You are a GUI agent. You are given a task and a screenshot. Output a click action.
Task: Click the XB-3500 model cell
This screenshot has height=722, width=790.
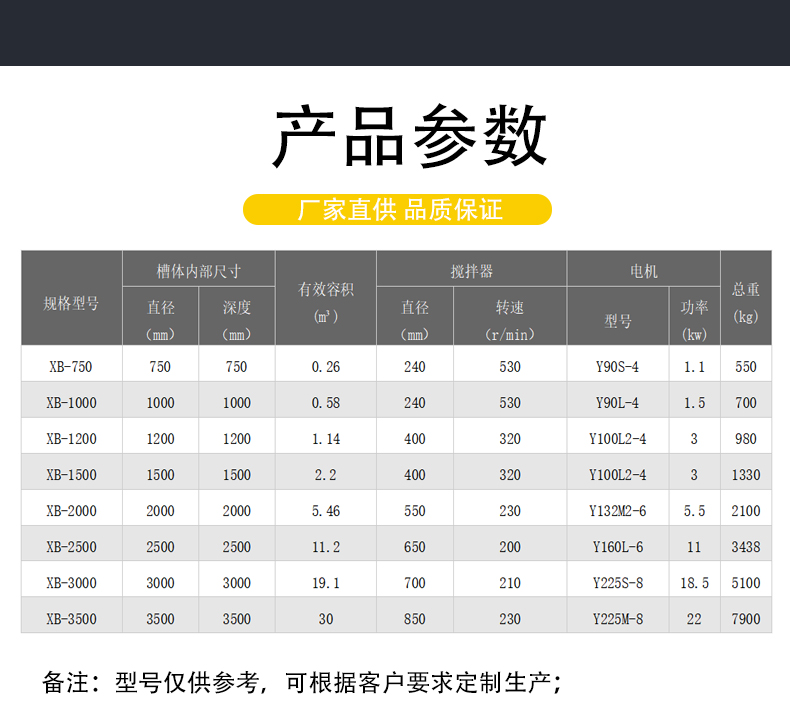[x=71, y=619]
